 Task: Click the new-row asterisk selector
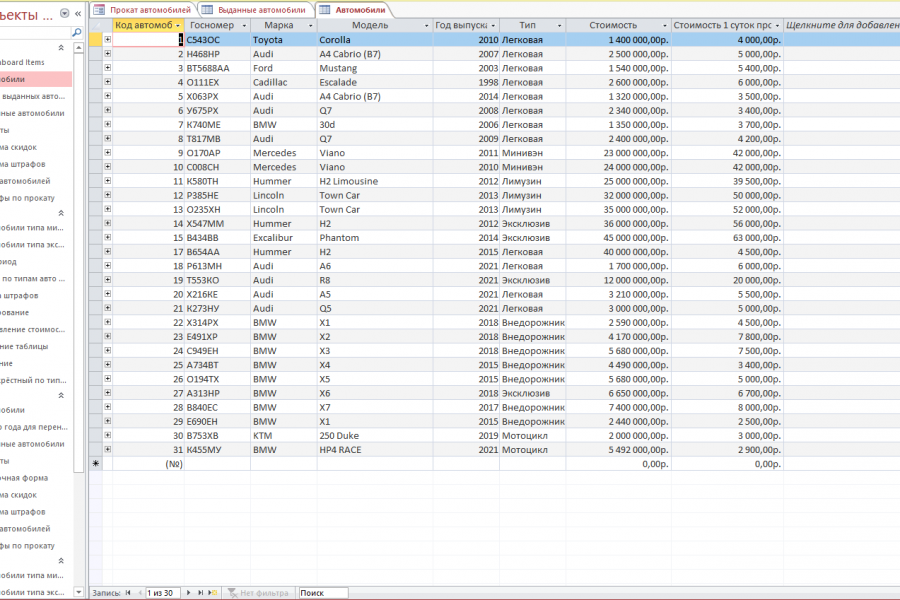[96, 464]
